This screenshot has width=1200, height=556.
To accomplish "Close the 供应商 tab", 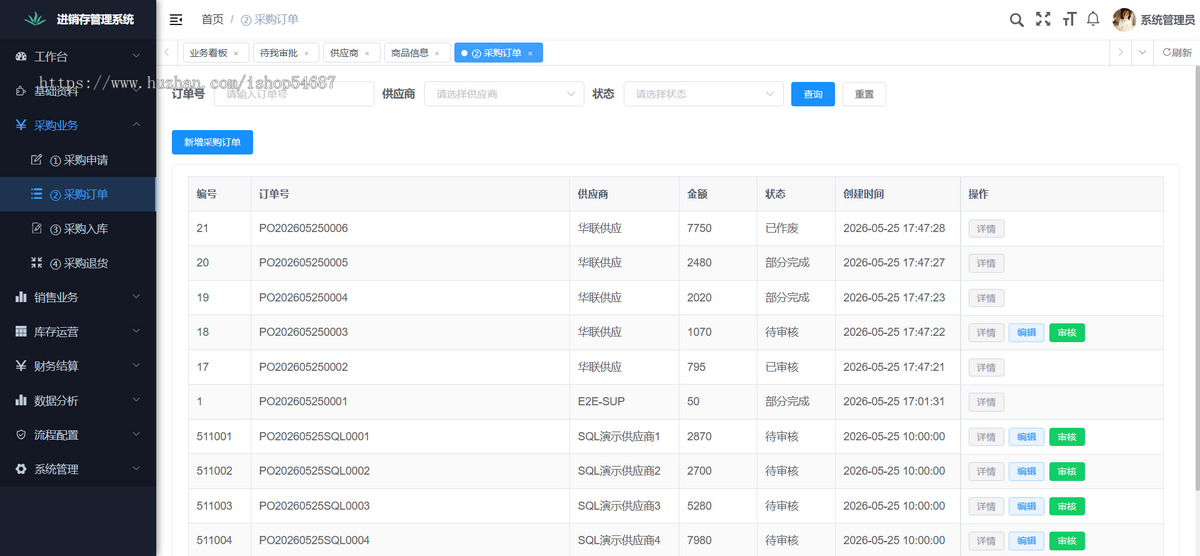I will tap(367, 53).
